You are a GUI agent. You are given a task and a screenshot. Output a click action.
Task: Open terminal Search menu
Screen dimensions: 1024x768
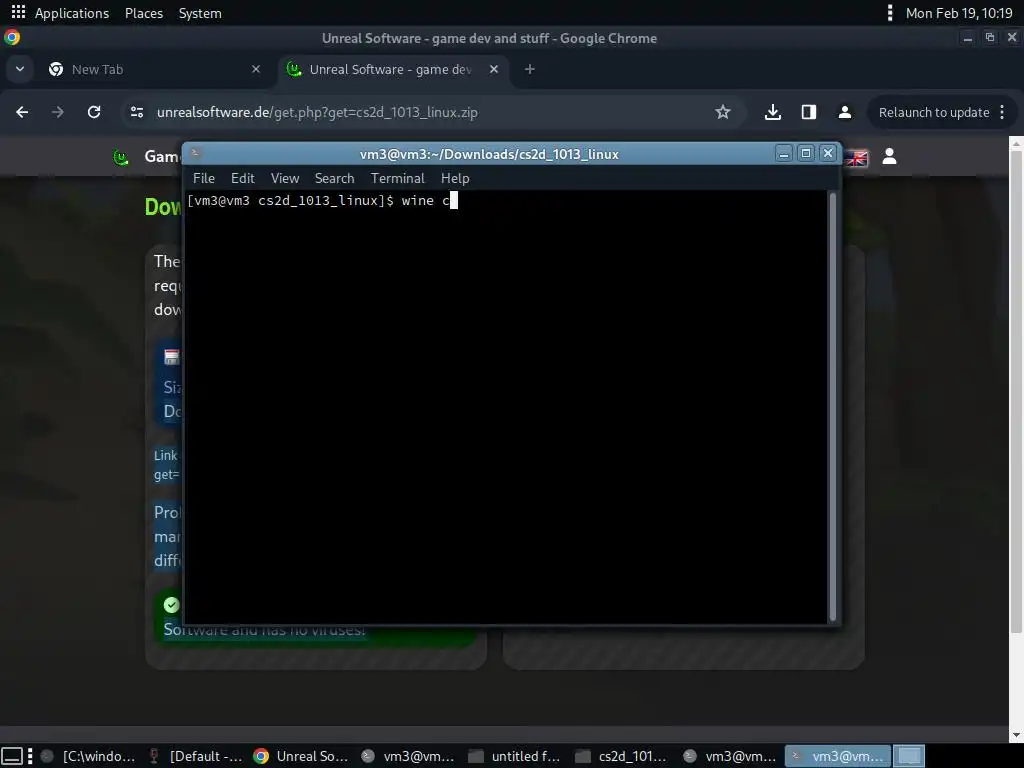[334, 178]
